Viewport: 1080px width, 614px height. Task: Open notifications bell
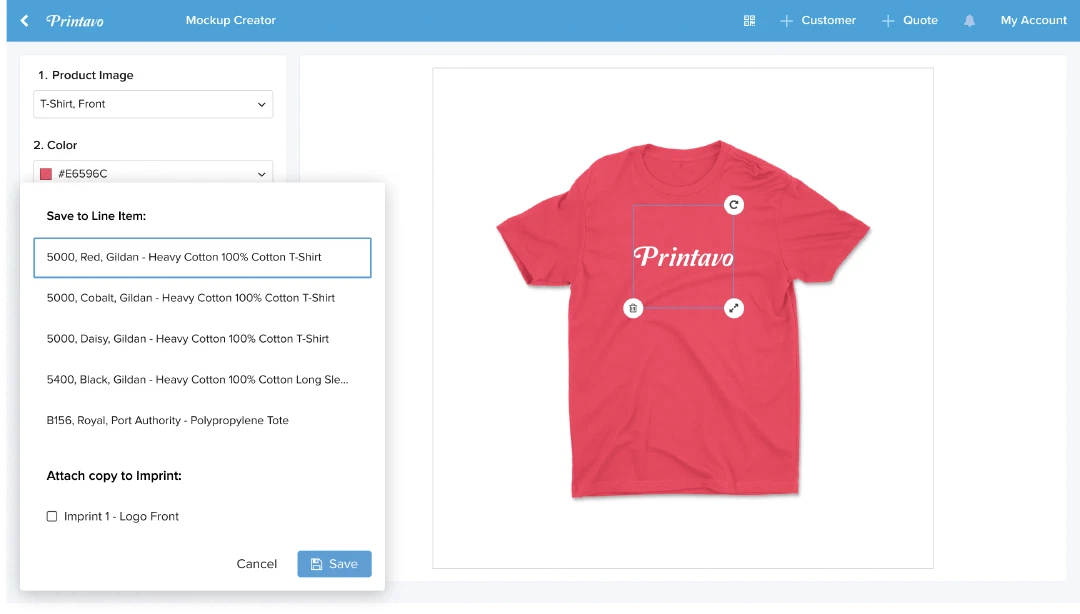click(x=969, y=21)
